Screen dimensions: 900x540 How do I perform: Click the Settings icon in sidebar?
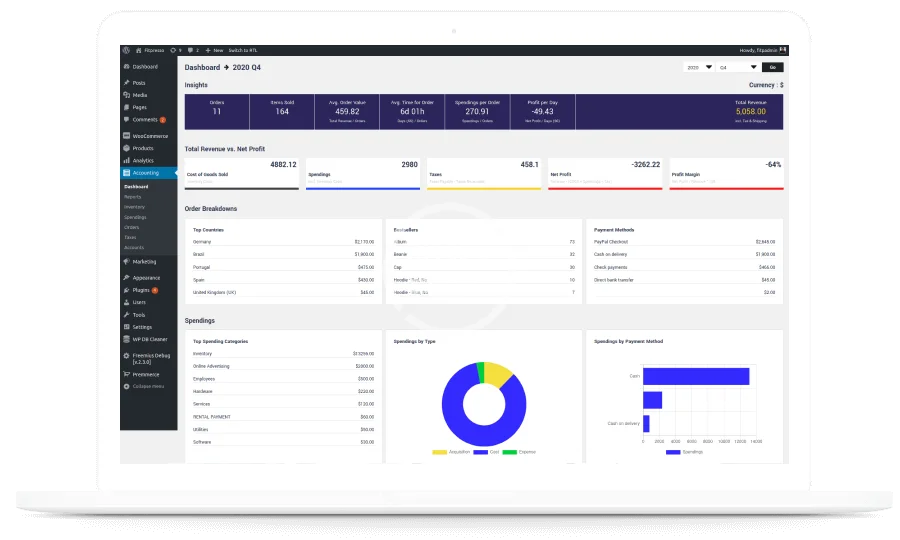[x=126, y=327]
